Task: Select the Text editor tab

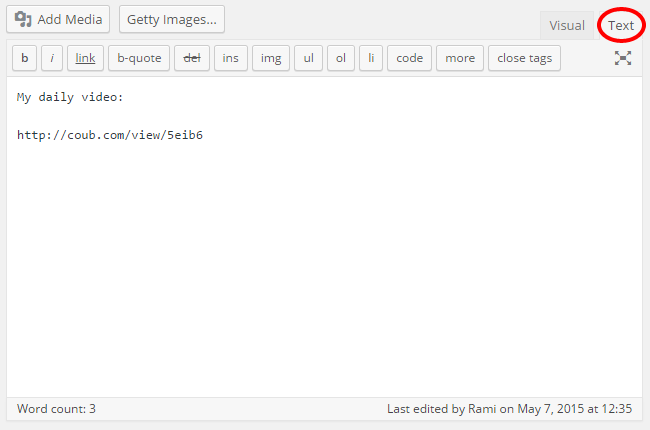Action: [x=621, y=26]
